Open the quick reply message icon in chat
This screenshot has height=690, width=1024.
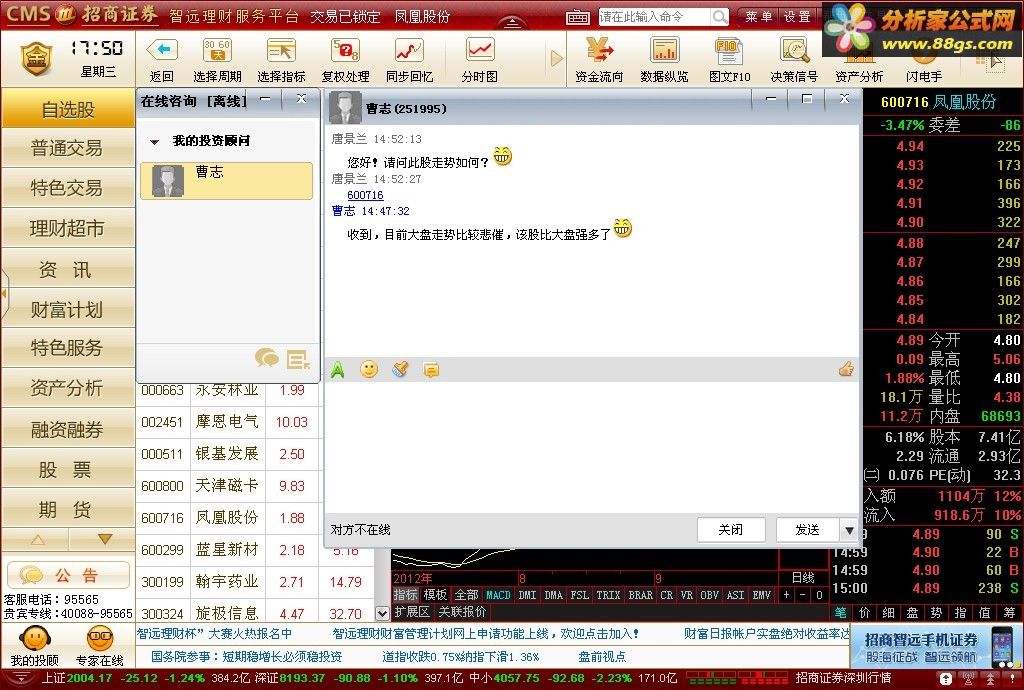click(x=431, y=370)
